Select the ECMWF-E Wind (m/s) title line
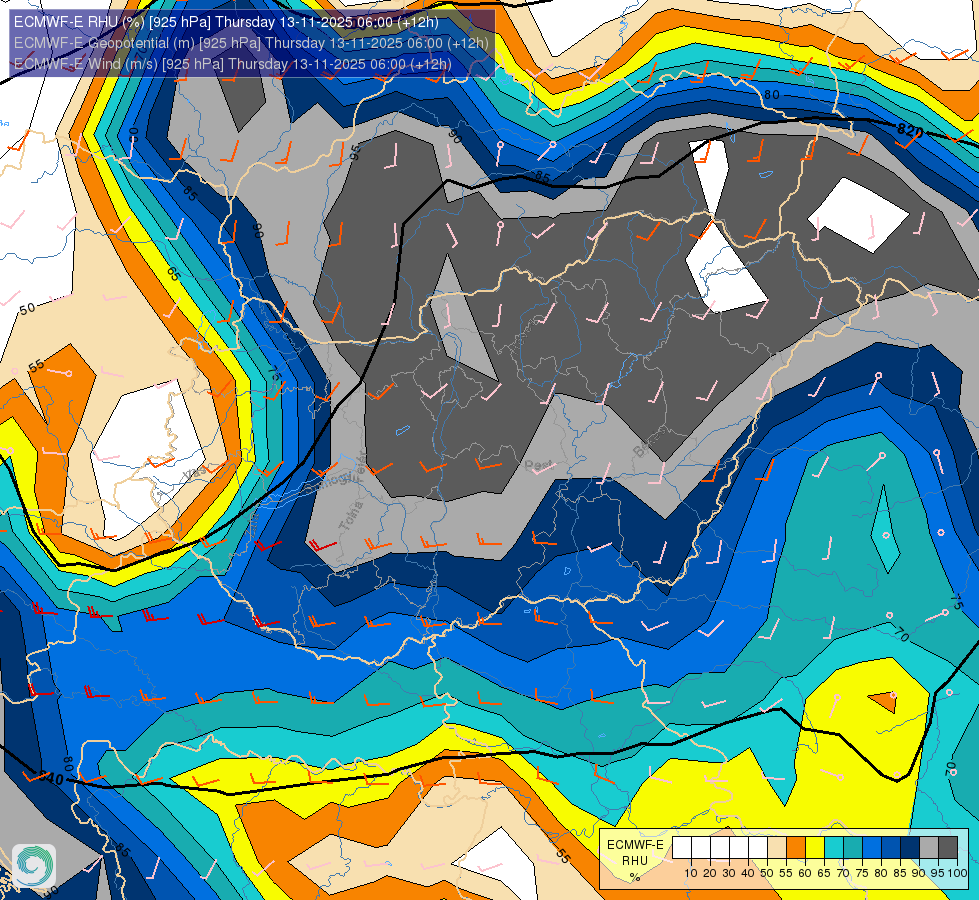This screenshot has height=900, width=979. point(232,64)
